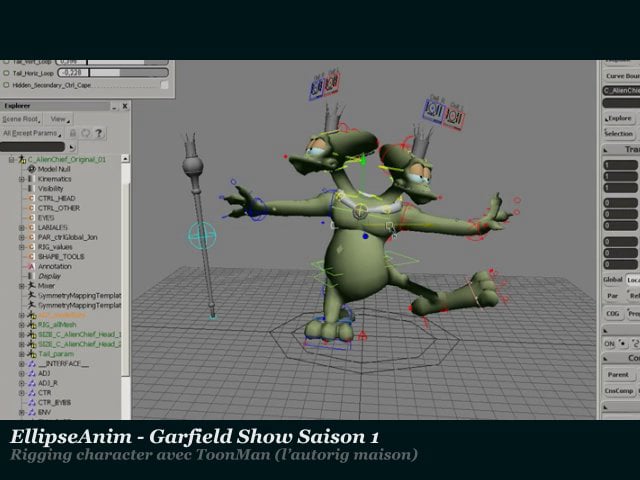
Task: Click the CnsComp button
Action: pos(619,391)
